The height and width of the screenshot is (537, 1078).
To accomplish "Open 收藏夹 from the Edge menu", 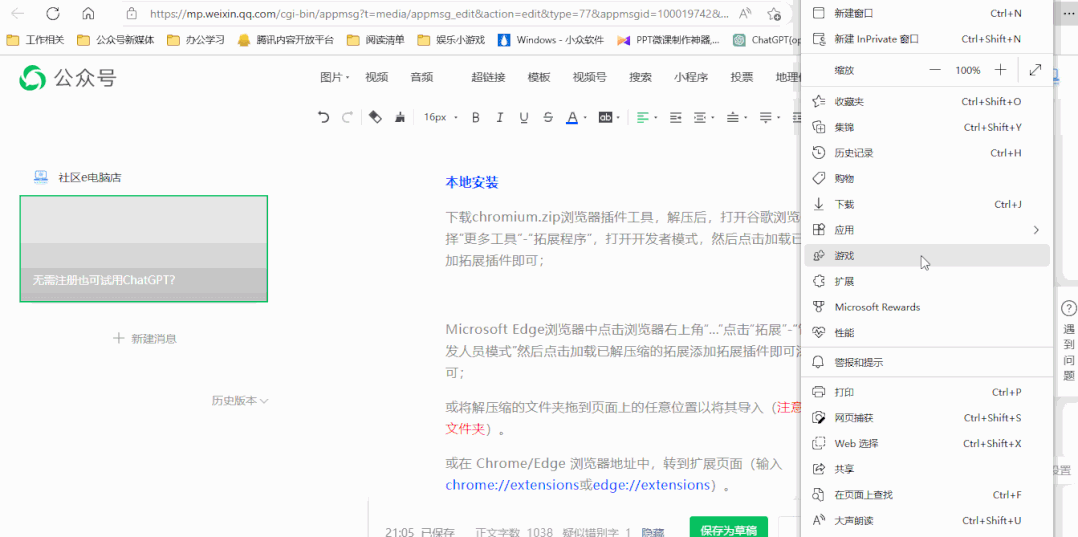I will [x=927, y=102].
